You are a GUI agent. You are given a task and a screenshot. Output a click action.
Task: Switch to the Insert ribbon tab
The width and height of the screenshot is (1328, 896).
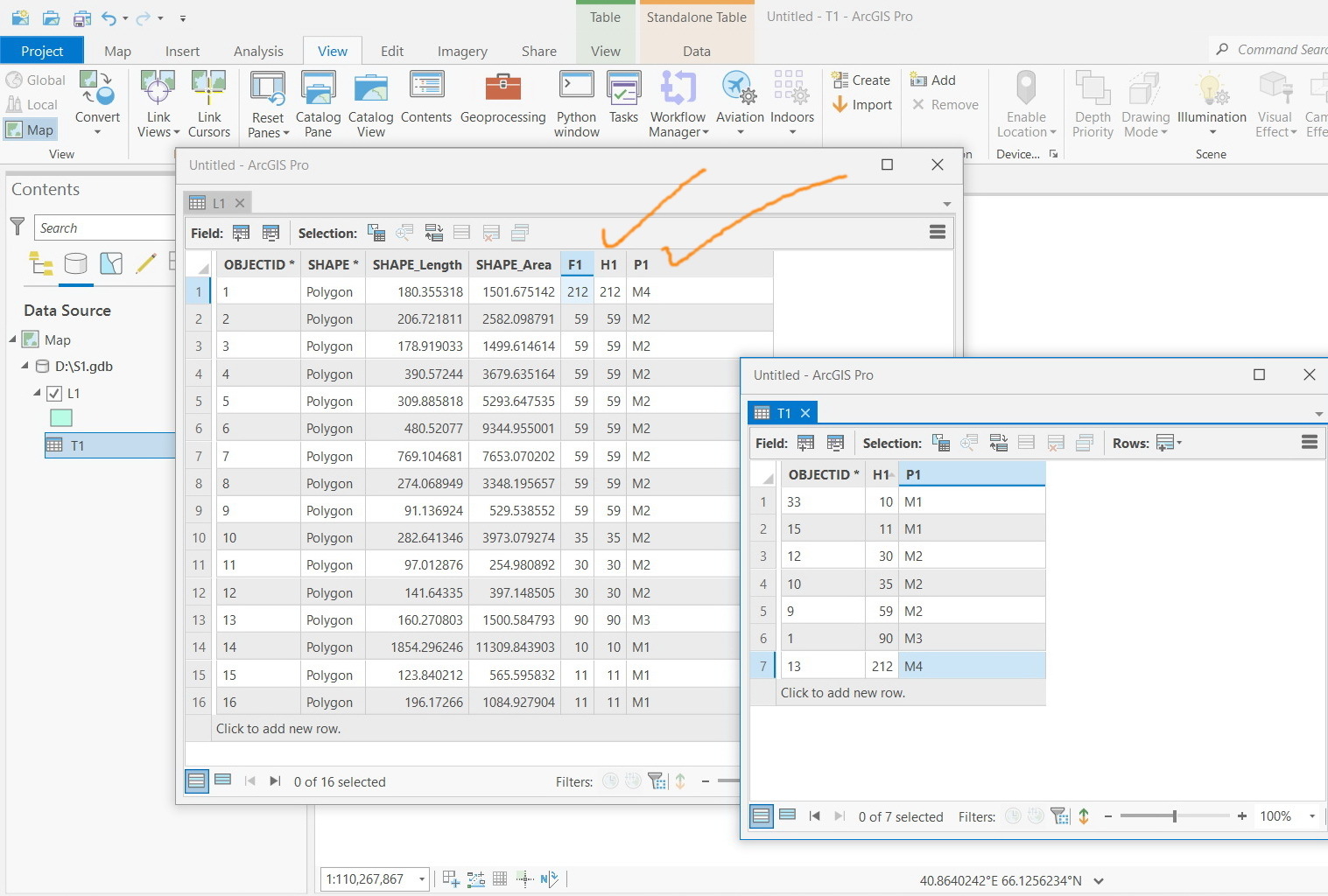click(x=182, y=51)
